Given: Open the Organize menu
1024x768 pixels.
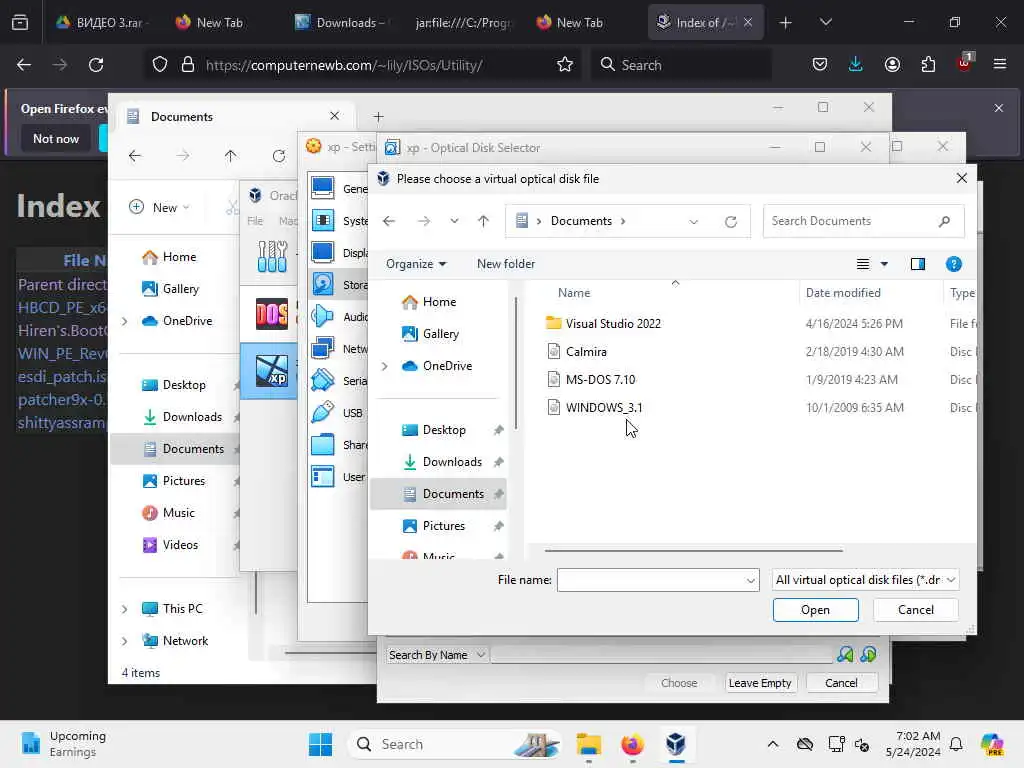Looking at the screenshot, I should [416, 264].
